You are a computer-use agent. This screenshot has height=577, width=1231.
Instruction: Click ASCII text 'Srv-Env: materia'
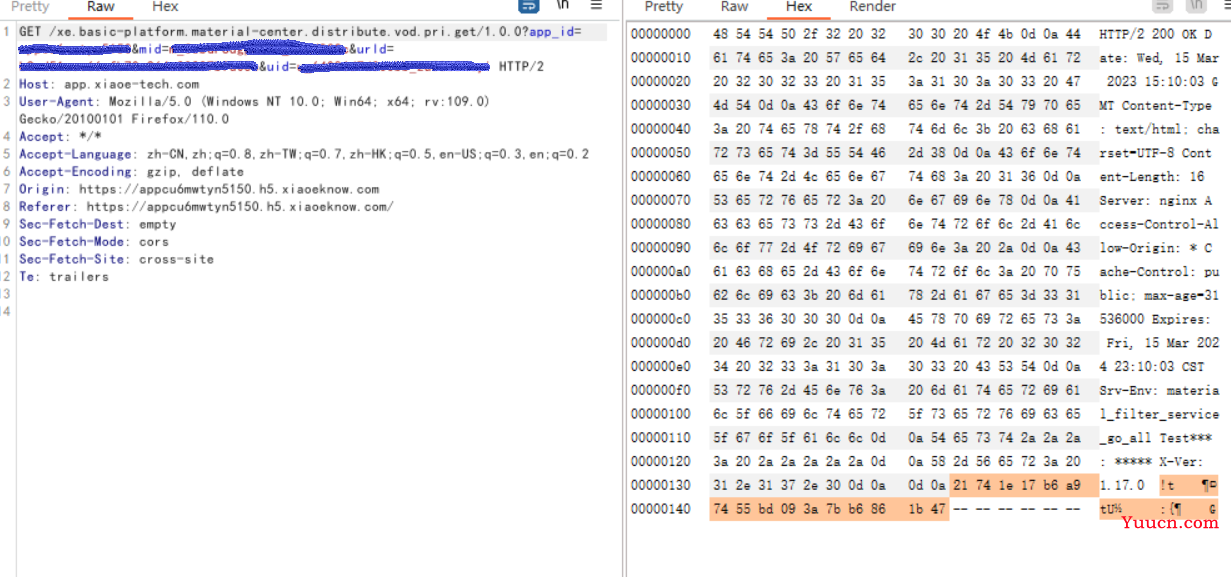pyautogui.click(x=1159, y=390)
